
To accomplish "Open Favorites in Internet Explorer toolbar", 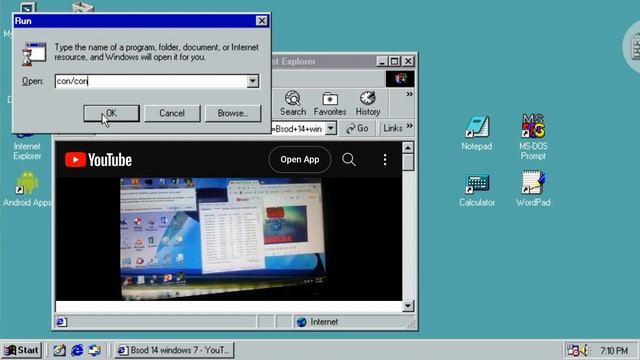I will point(330,103).
